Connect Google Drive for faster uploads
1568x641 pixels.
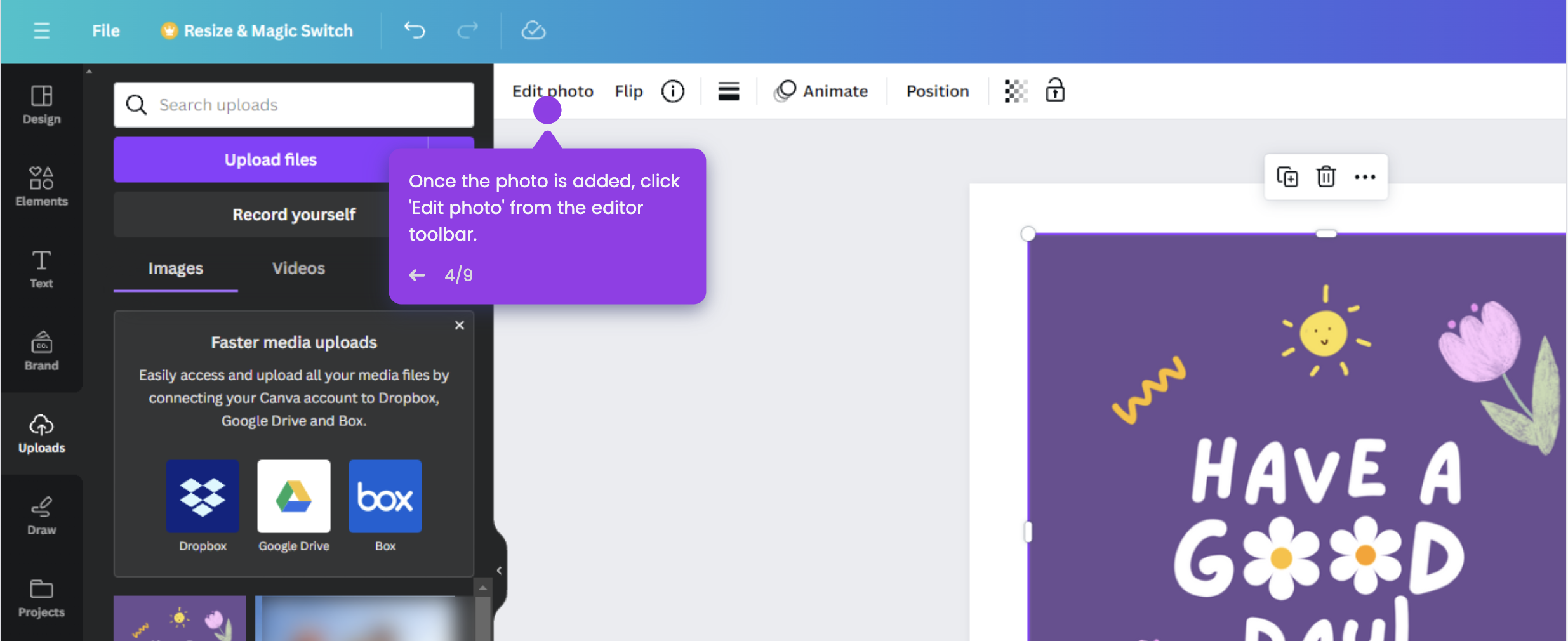pos(293,496)
